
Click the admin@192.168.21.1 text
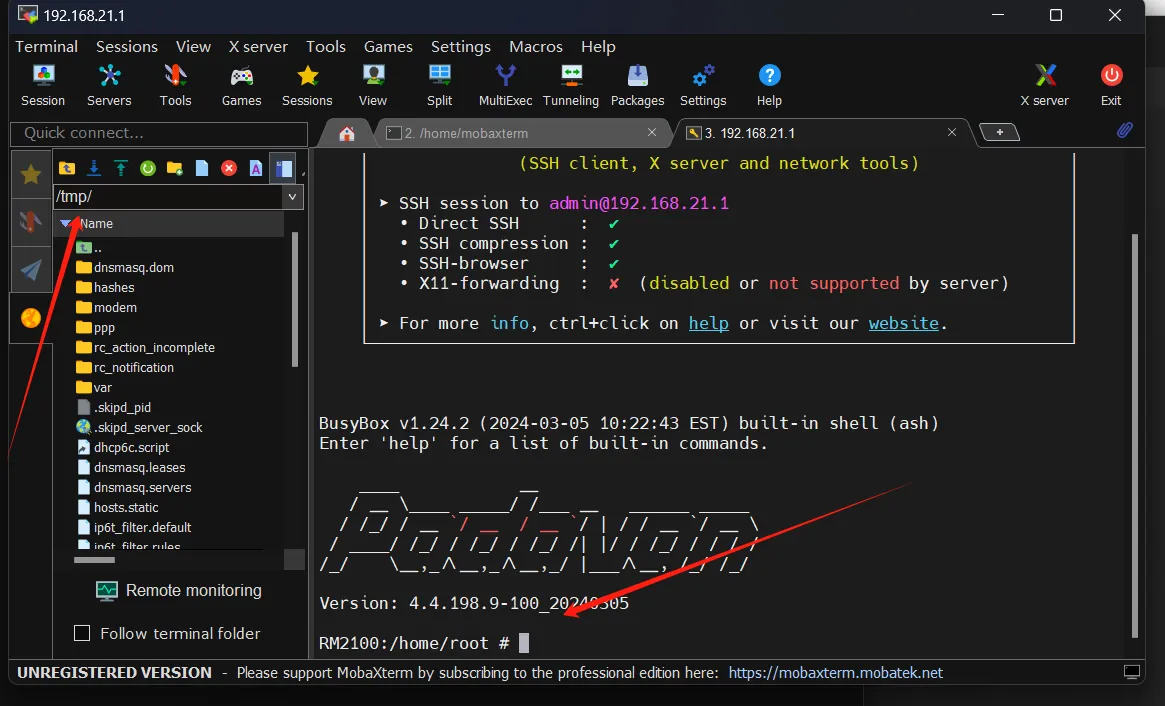639,203
